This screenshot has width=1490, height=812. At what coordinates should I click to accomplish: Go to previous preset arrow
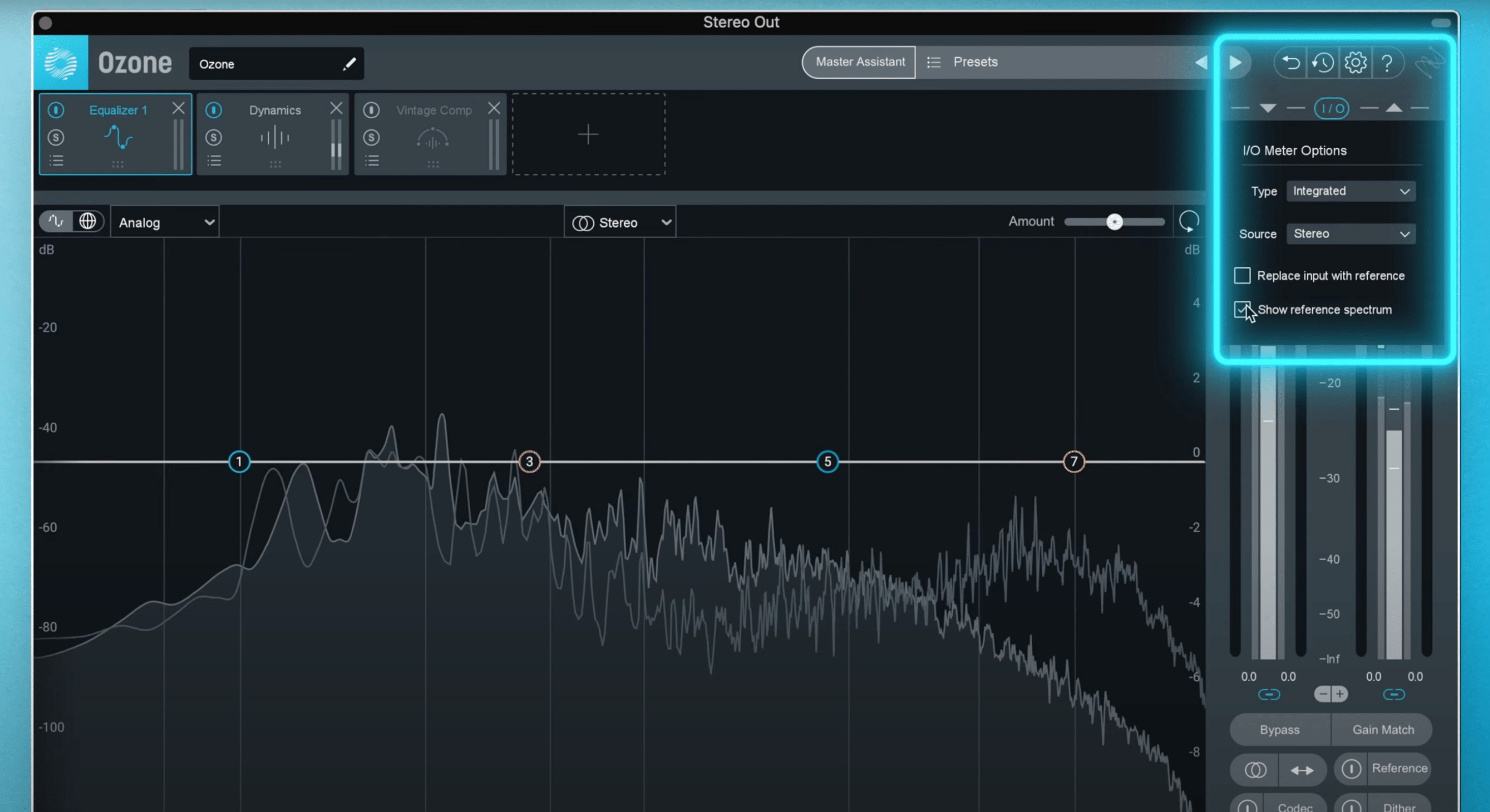point(1201,62)
